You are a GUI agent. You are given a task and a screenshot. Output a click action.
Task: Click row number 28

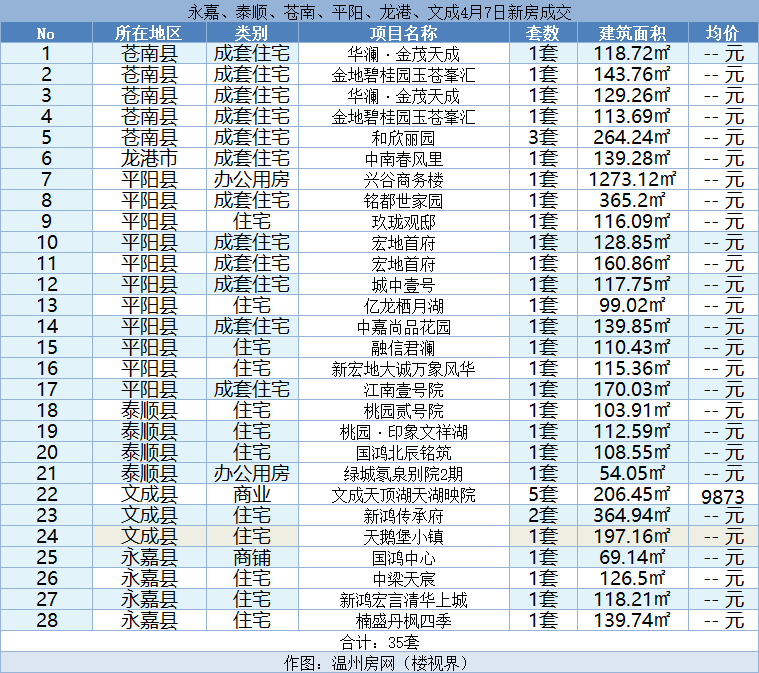click(47, 620)
